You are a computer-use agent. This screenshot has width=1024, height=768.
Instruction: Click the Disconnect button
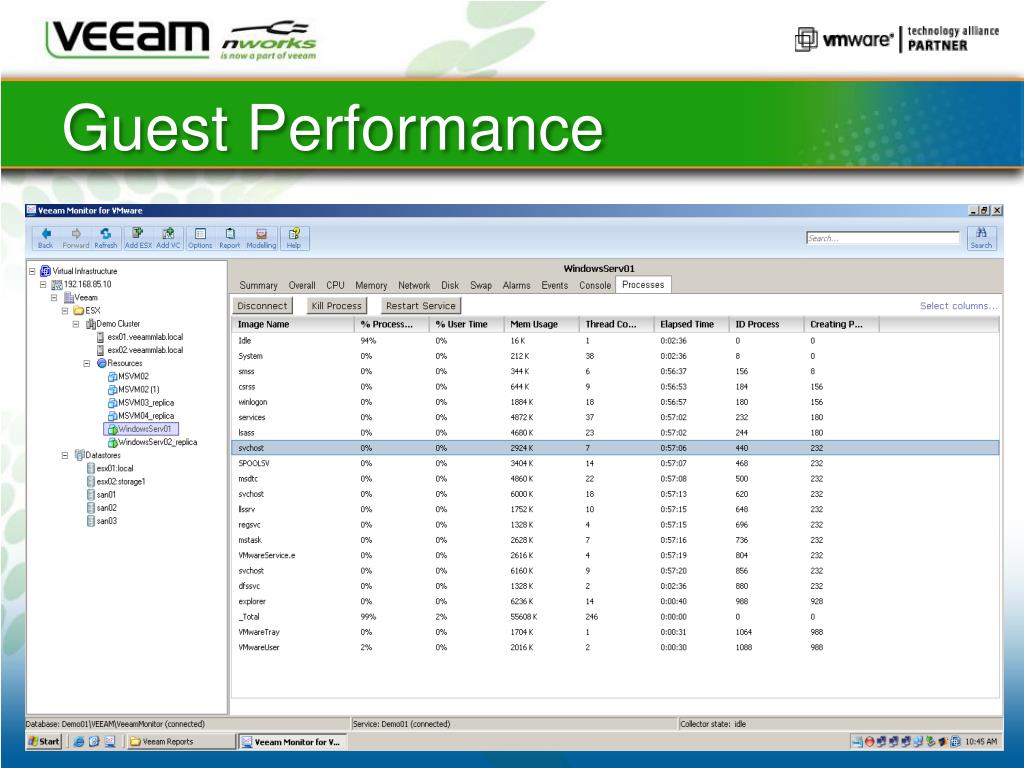point(262,306)
